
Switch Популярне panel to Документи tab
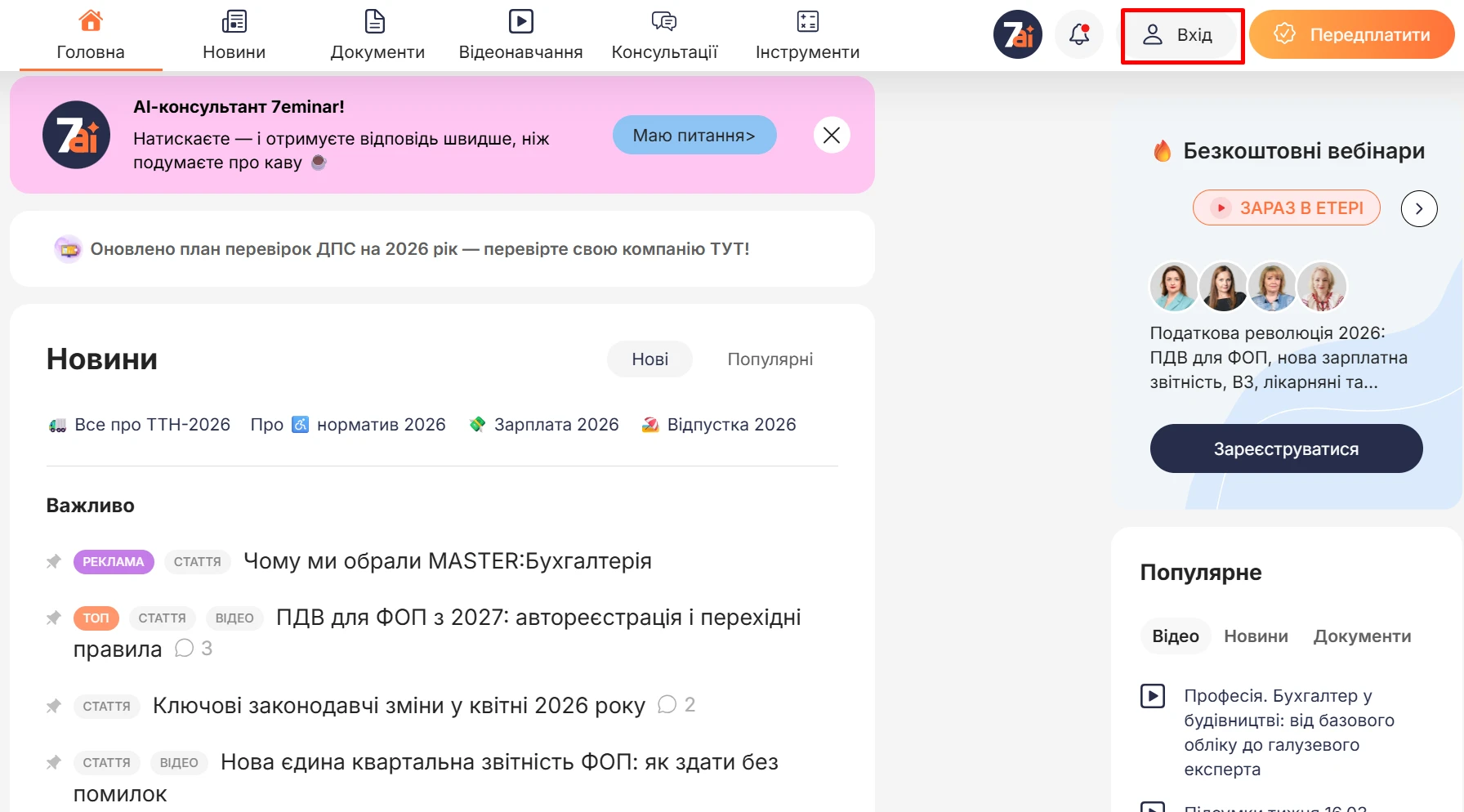tap(1362, 636)
